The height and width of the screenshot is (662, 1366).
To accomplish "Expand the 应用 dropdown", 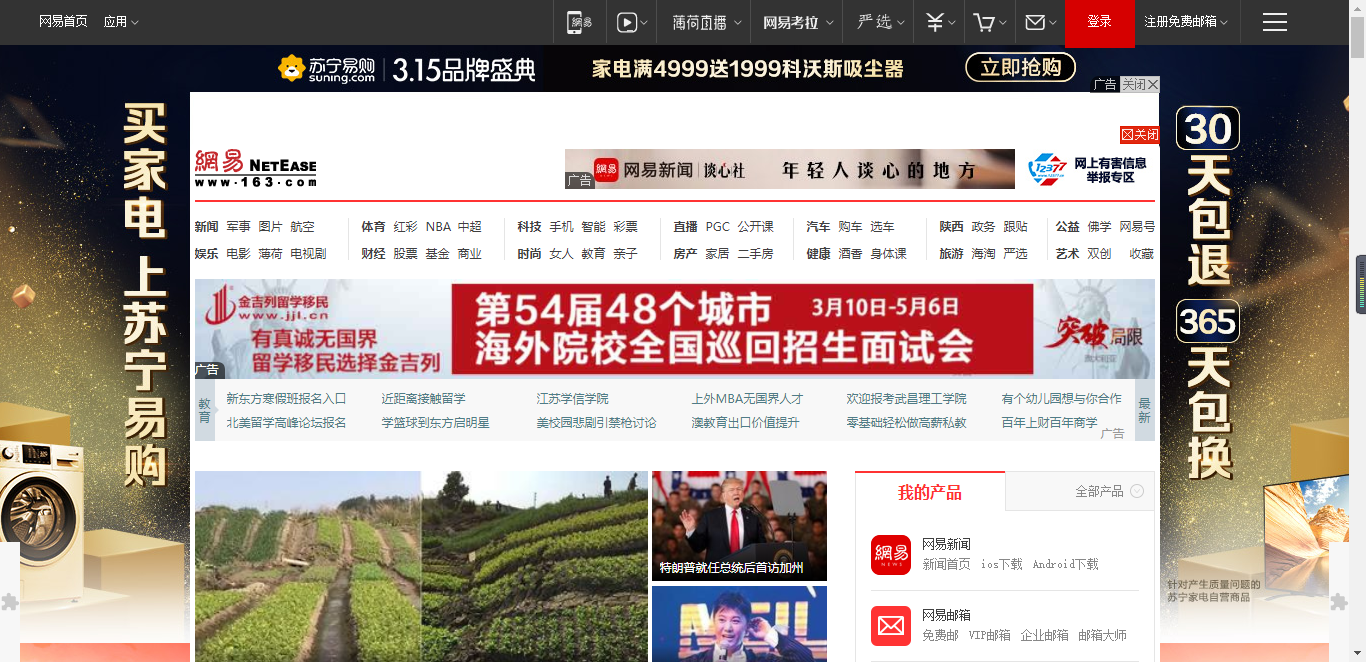I will (x=121, y=22).
